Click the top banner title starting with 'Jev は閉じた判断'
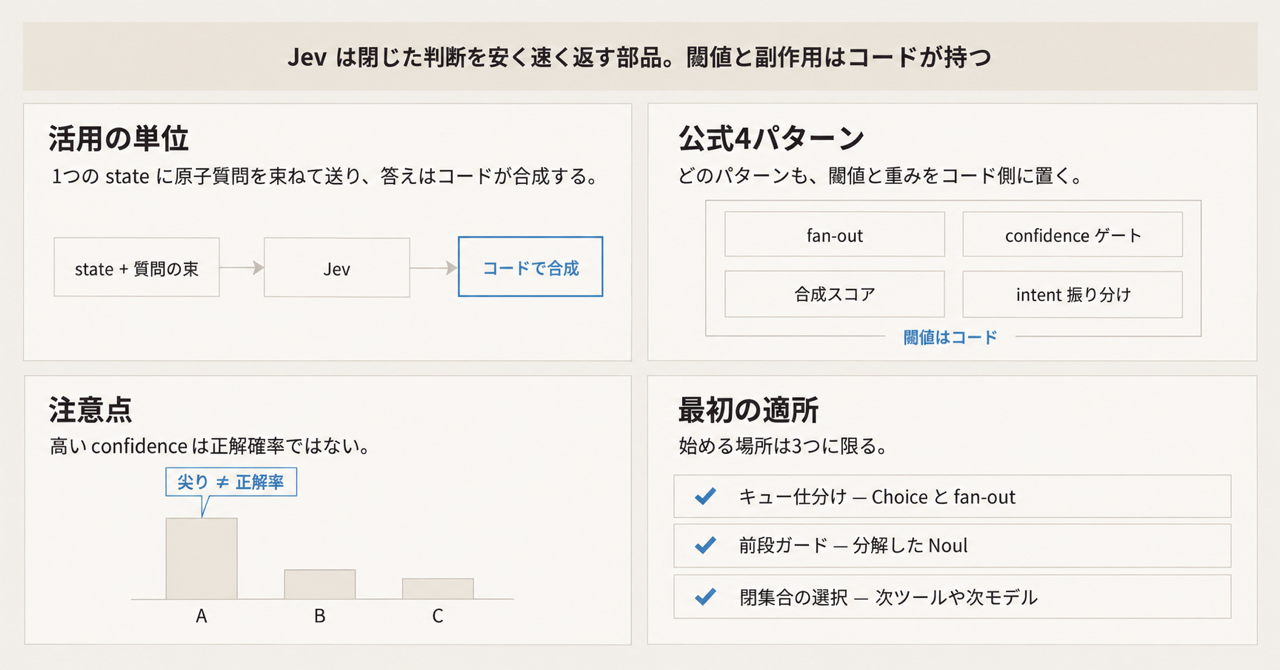This screenshot has width=1280, height=670. click(640, 57)
